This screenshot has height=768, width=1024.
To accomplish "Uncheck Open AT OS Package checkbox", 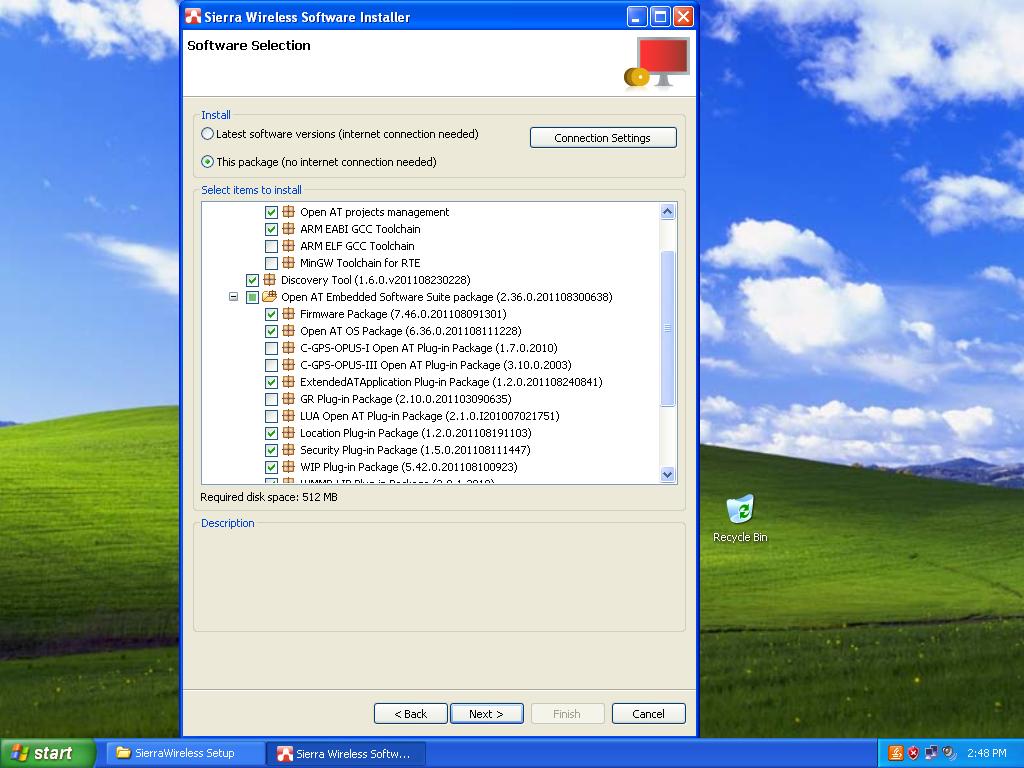I will click(271, 331).
